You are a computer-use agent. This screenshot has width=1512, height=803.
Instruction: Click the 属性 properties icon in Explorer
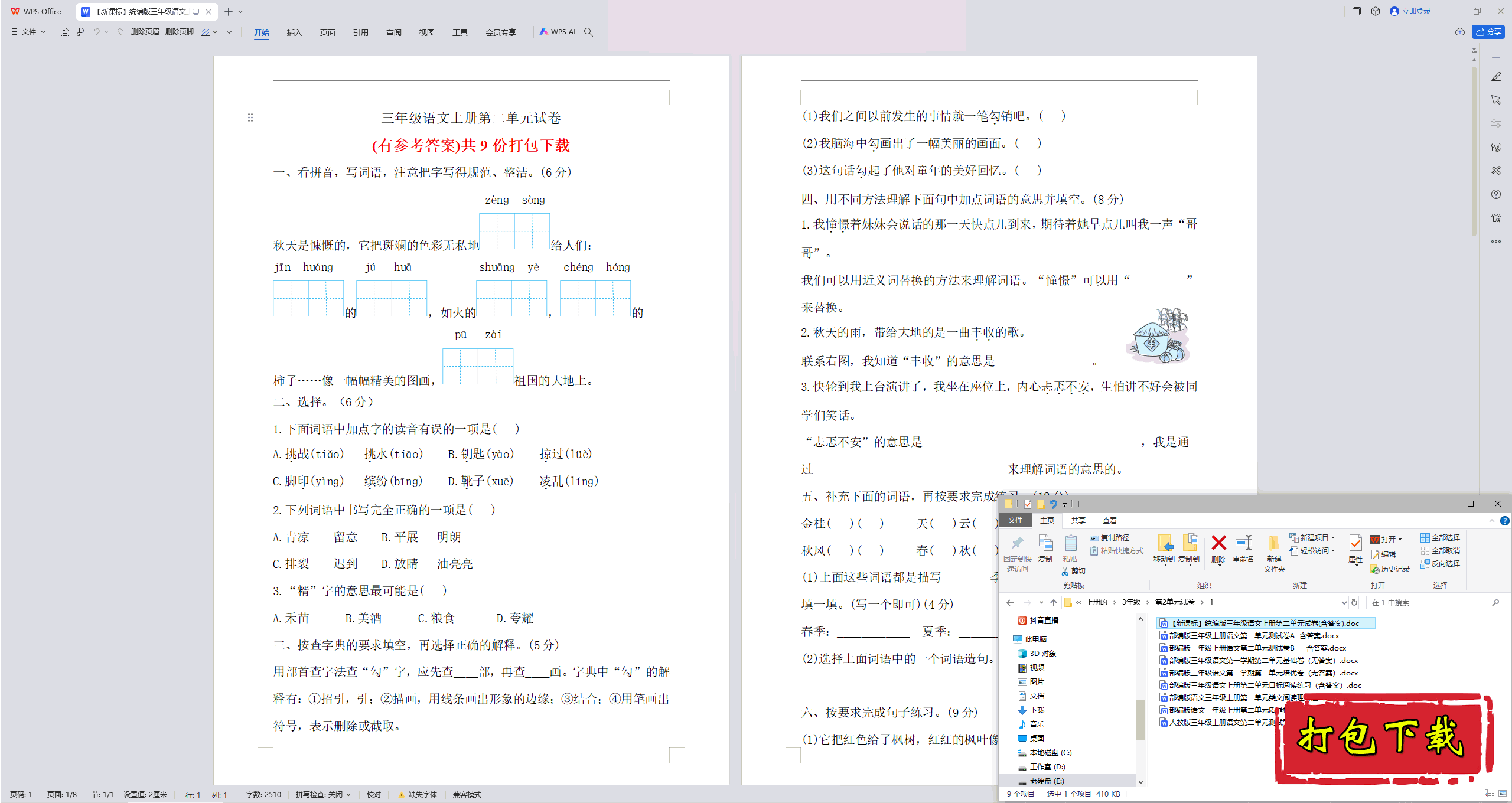pos(1355,549)
